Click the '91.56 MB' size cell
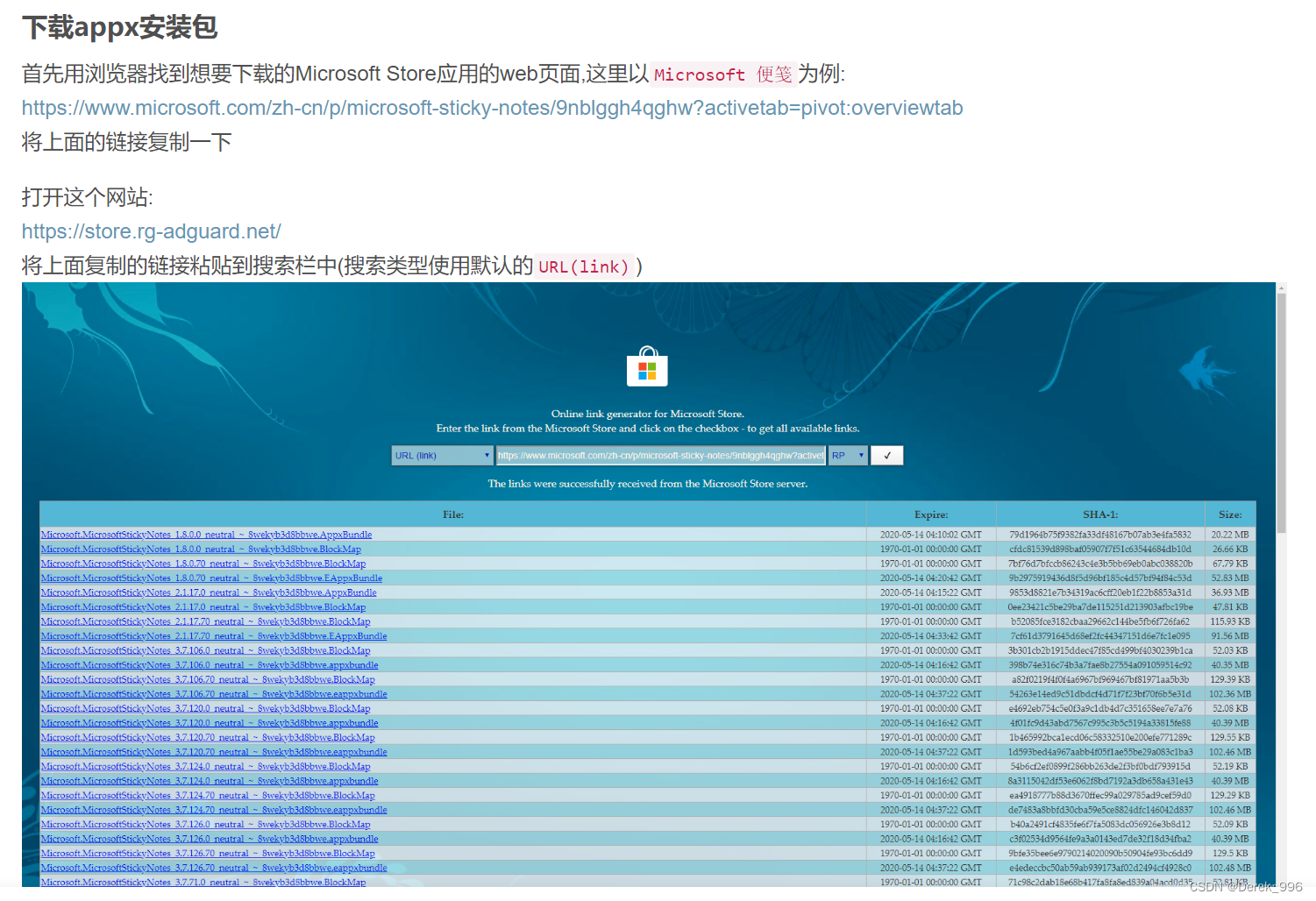Image resolution: width=1316 pixels, height=901 pixels. (1230, 636)
